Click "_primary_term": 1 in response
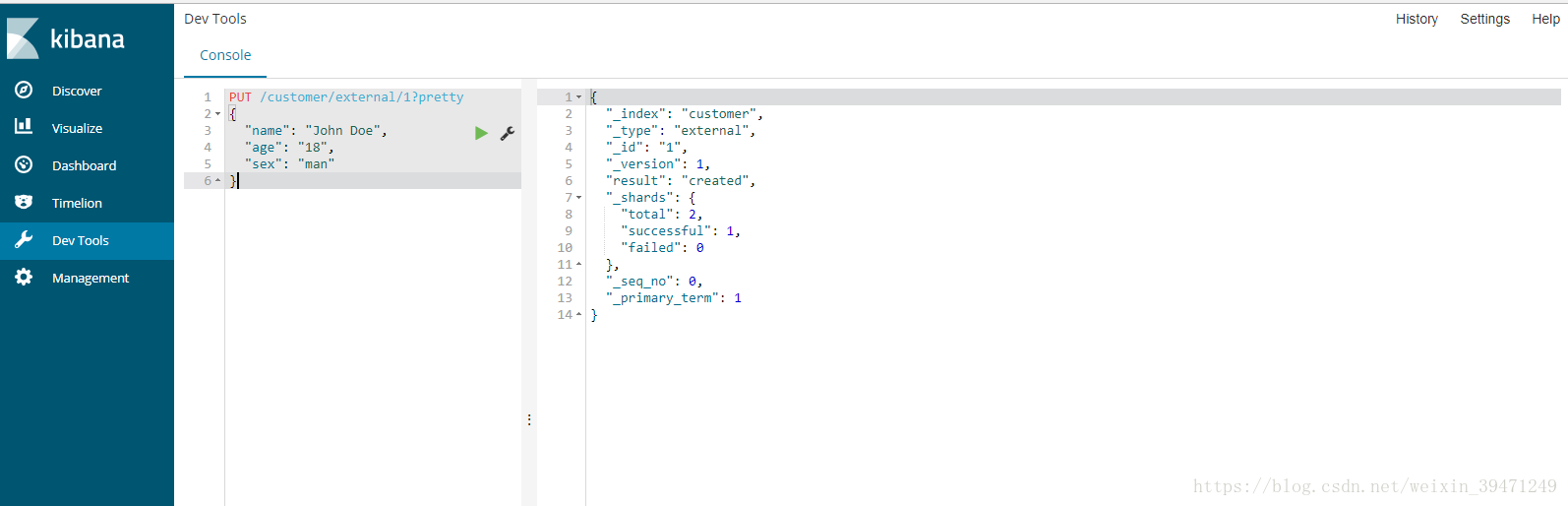 point(674,298)
